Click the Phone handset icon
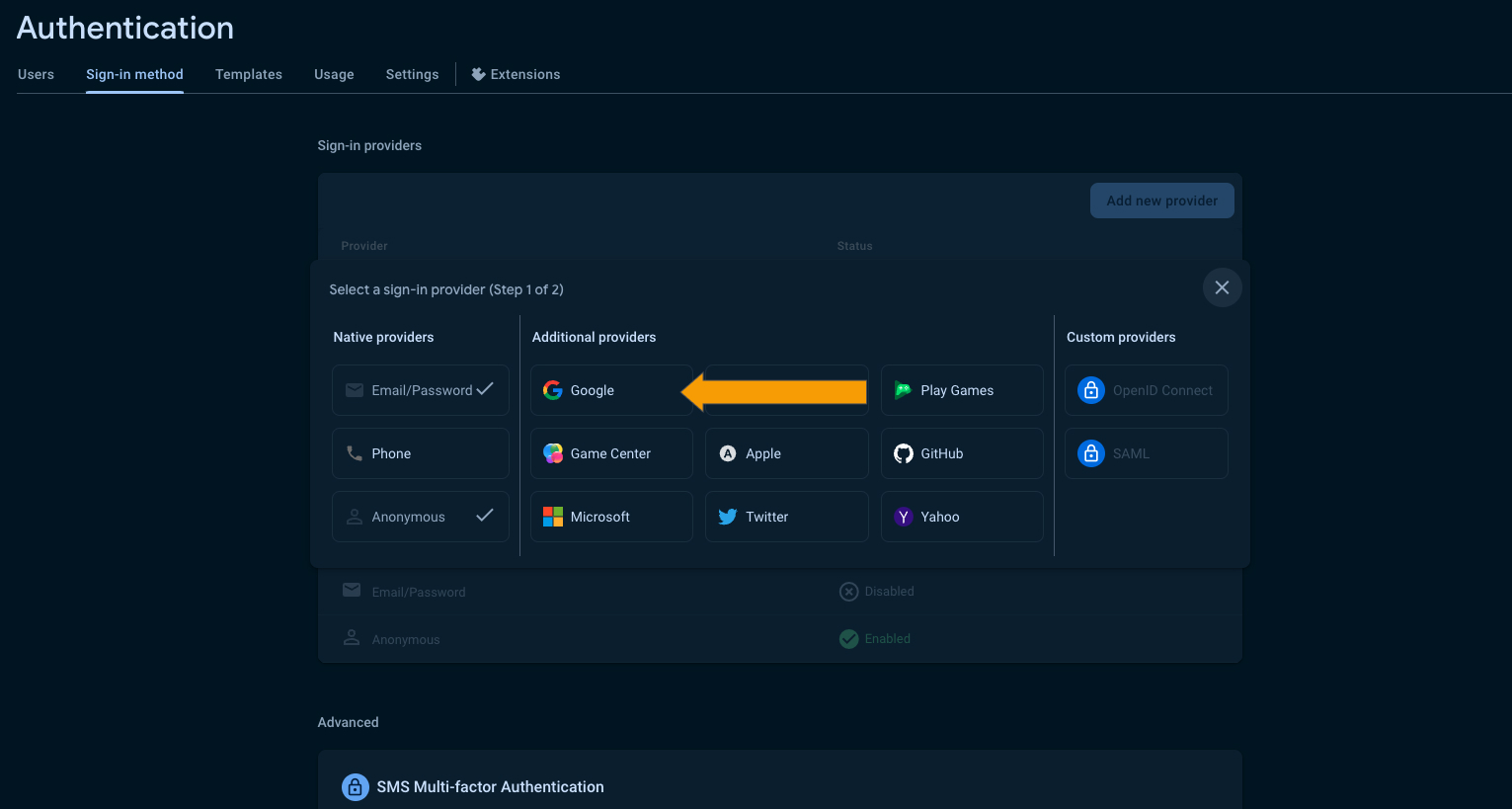Viewport: 1512px width, 809px height. (355, 453)
